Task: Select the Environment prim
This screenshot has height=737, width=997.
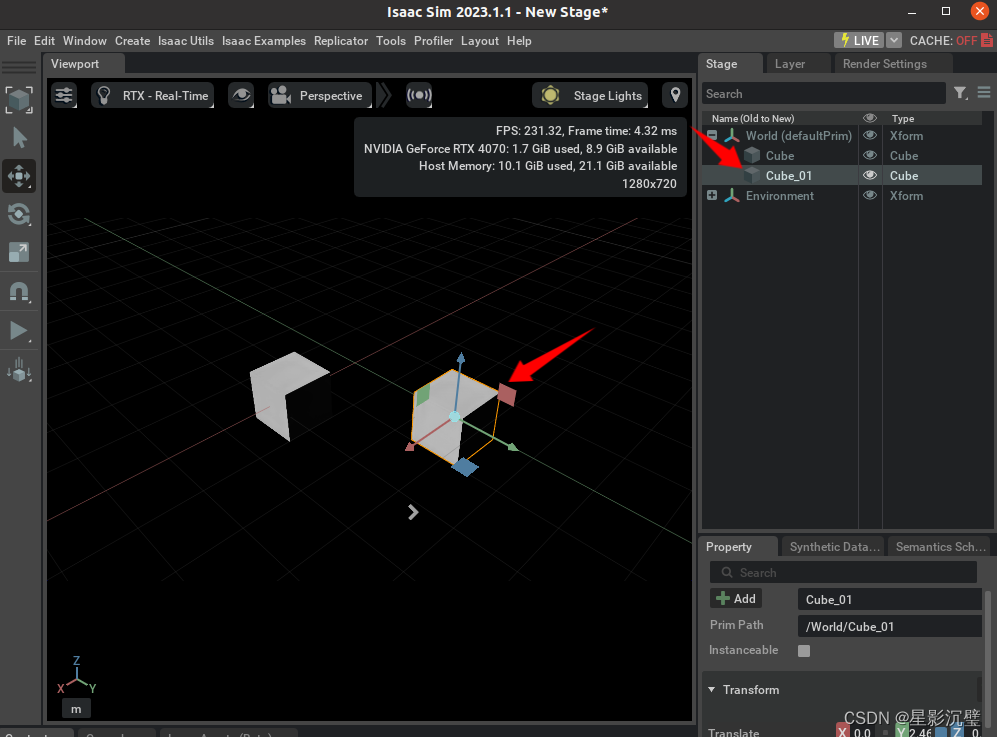Action: pyautogui.click(x=780, y=196)
